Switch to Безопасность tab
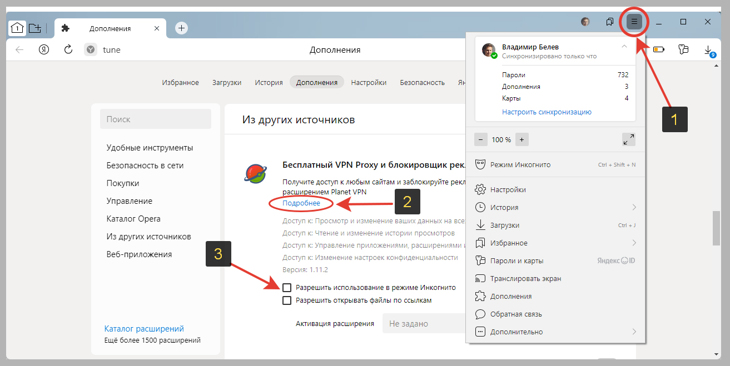The width and height of the screenshot is (730, 366). click(x=422, y=82)
